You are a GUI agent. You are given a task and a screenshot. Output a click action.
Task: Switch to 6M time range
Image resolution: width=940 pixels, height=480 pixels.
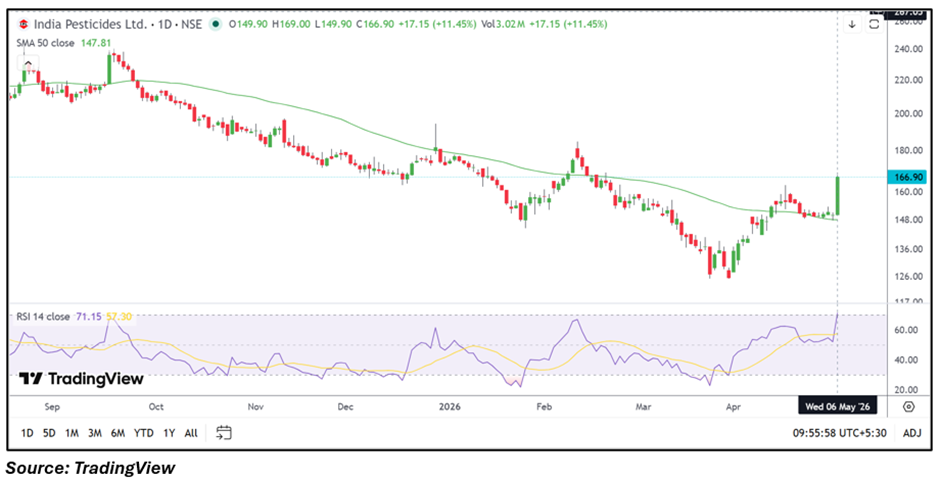[118, 433]
